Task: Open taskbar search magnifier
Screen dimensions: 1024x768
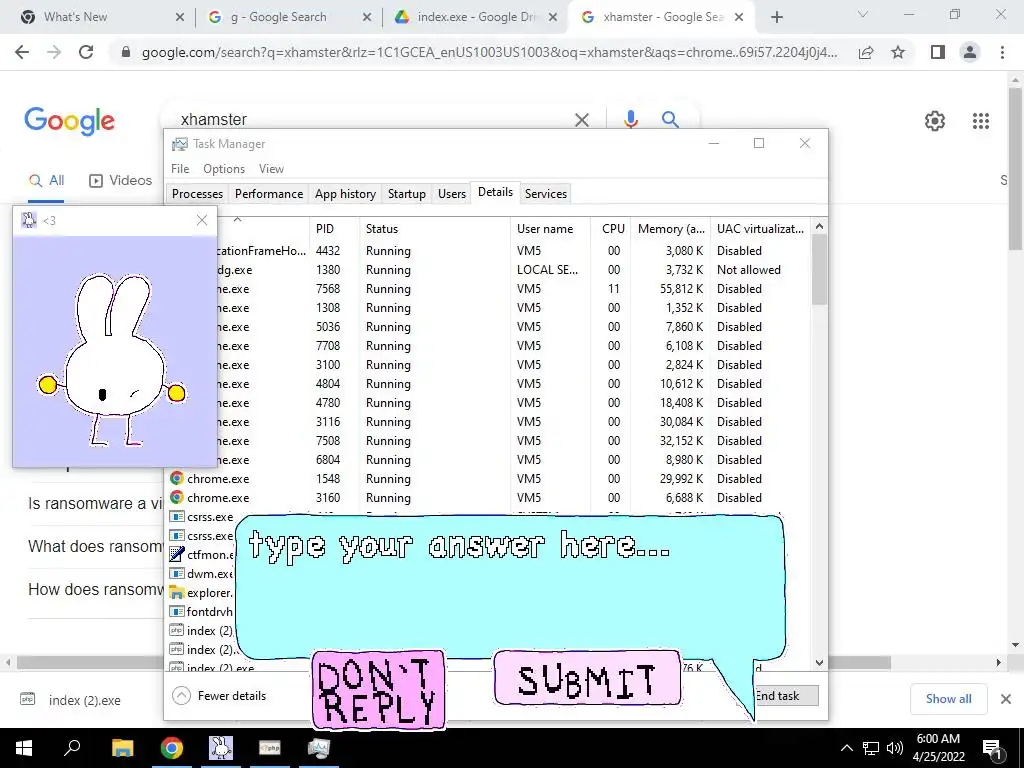Action: coord(72,748)
